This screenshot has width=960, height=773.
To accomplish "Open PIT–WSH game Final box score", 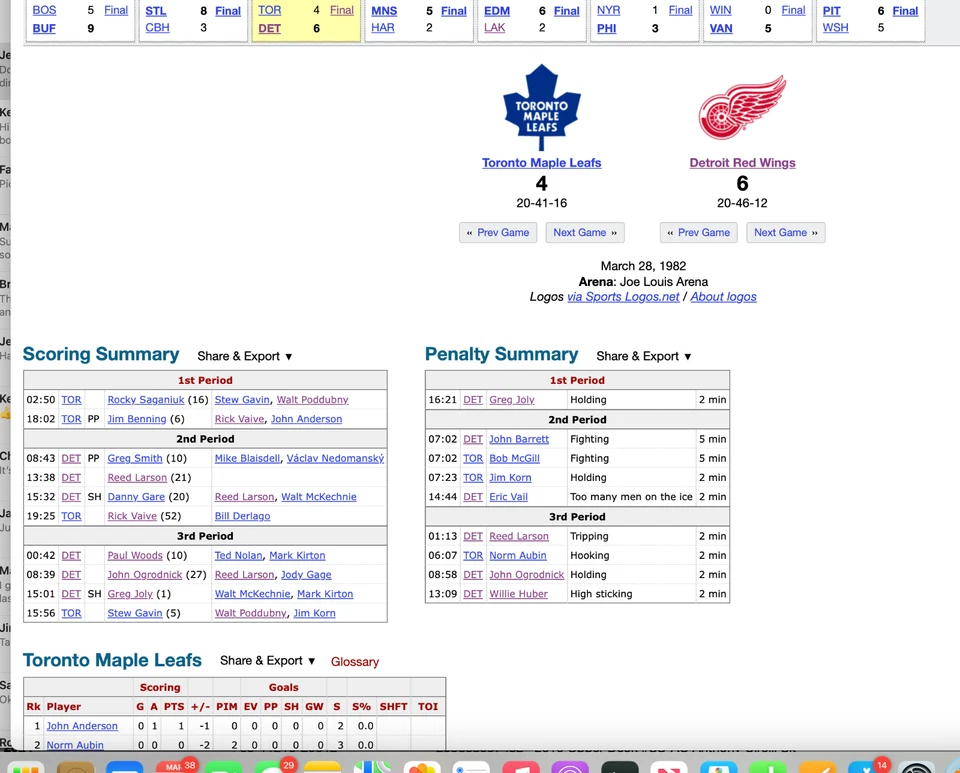I will tap(905, 11).
